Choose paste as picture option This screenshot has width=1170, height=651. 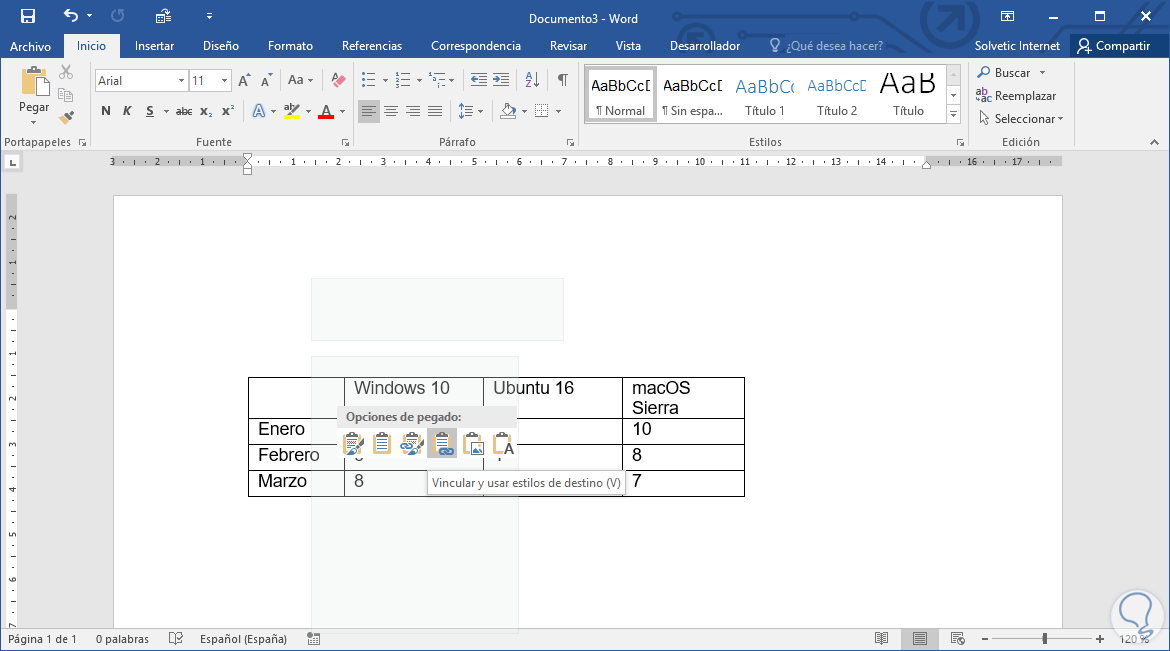point(473,444)
